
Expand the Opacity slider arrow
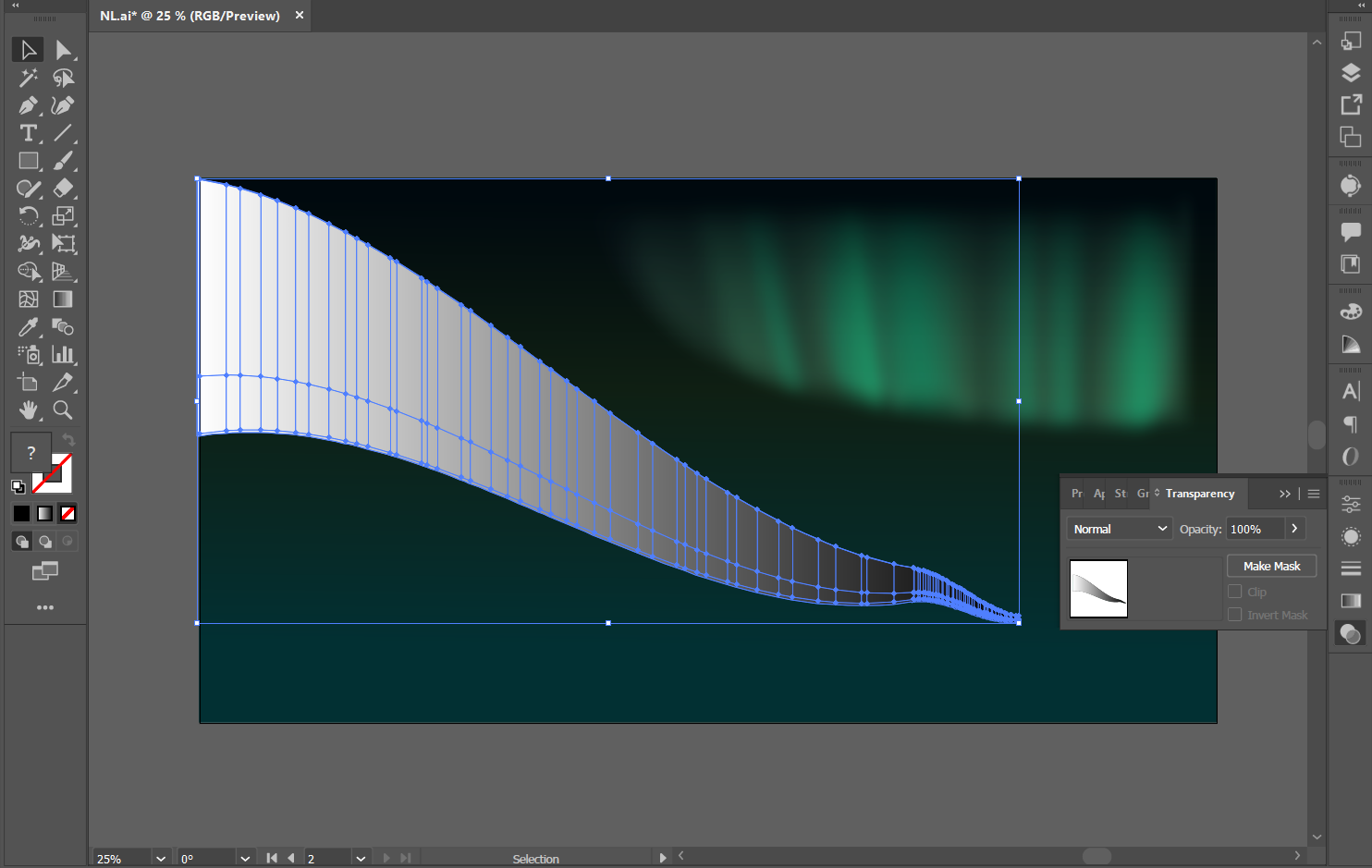pyautogui.click(x=1294, y=529)
